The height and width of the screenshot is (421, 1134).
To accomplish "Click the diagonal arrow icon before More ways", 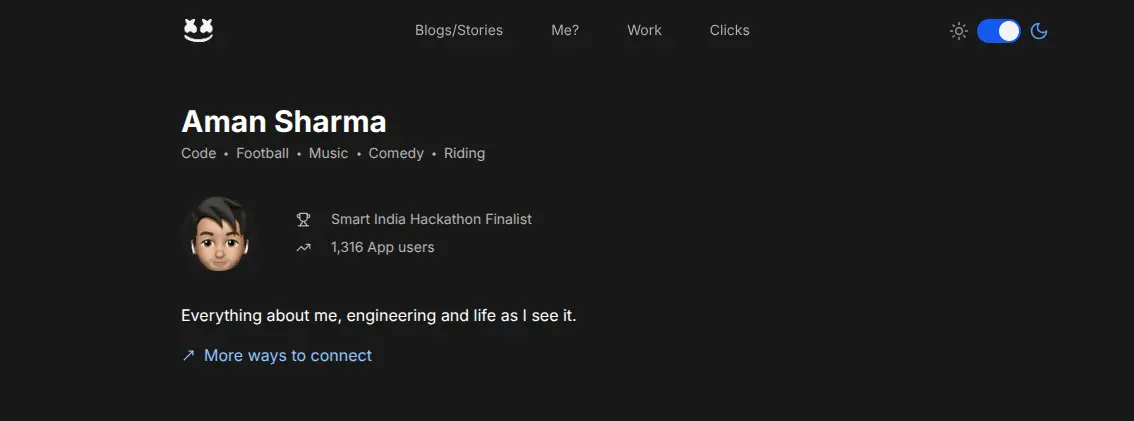I will (x=188, y=356).
